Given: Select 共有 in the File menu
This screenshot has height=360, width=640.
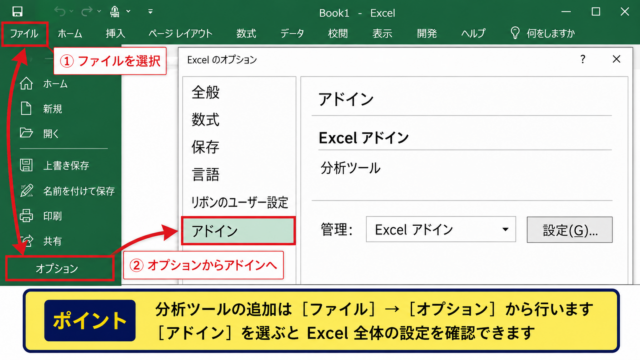Looking at the screenshot, I should [53, 241].
